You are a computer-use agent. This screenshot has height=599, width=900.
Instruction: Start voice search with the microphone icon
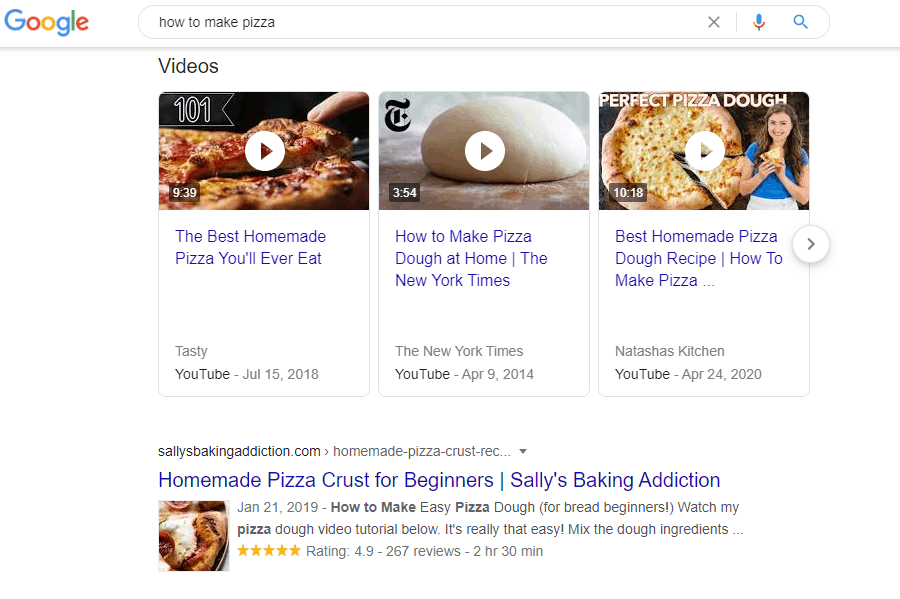click(x=758, y=21)
